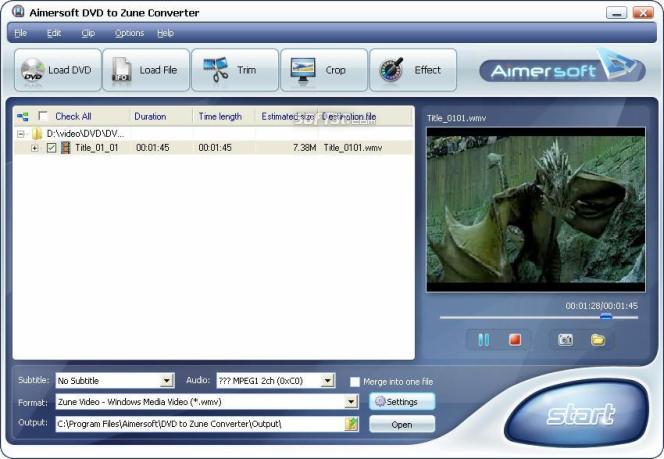Open the Format dropdown
664x459 pixels.
click(351, 402)
